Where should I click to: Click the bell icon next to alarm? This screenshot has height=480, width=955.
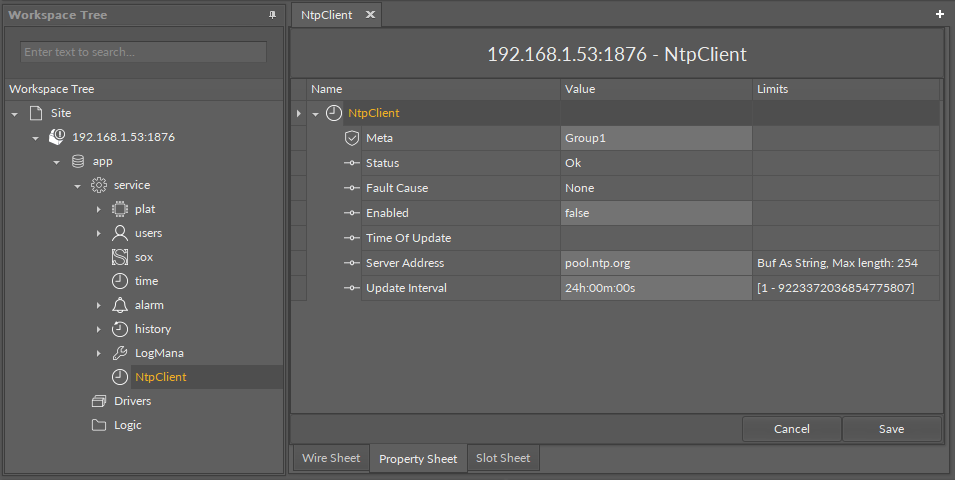pos(119,305)
